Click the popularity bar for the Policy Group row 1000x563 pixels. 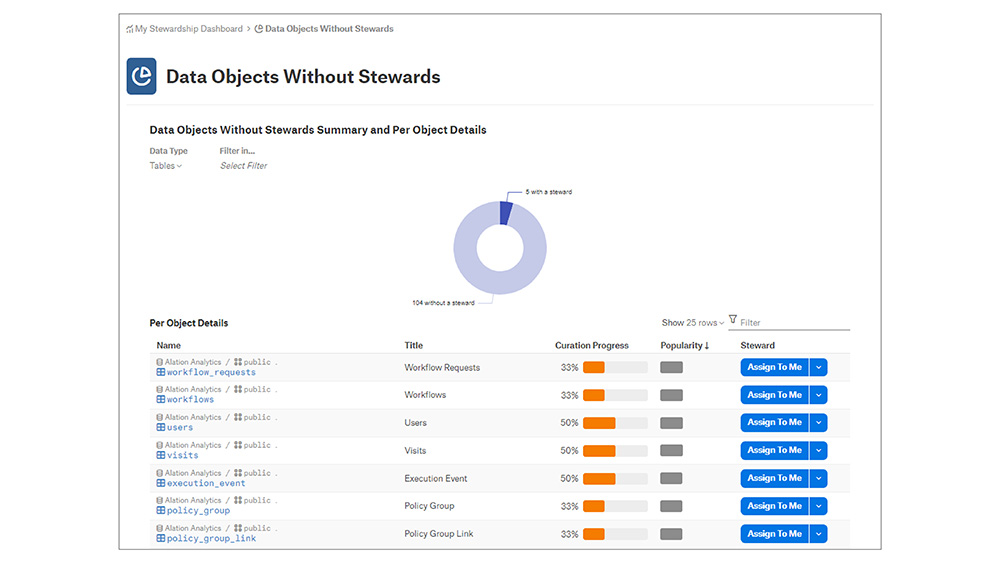[672, 506]
